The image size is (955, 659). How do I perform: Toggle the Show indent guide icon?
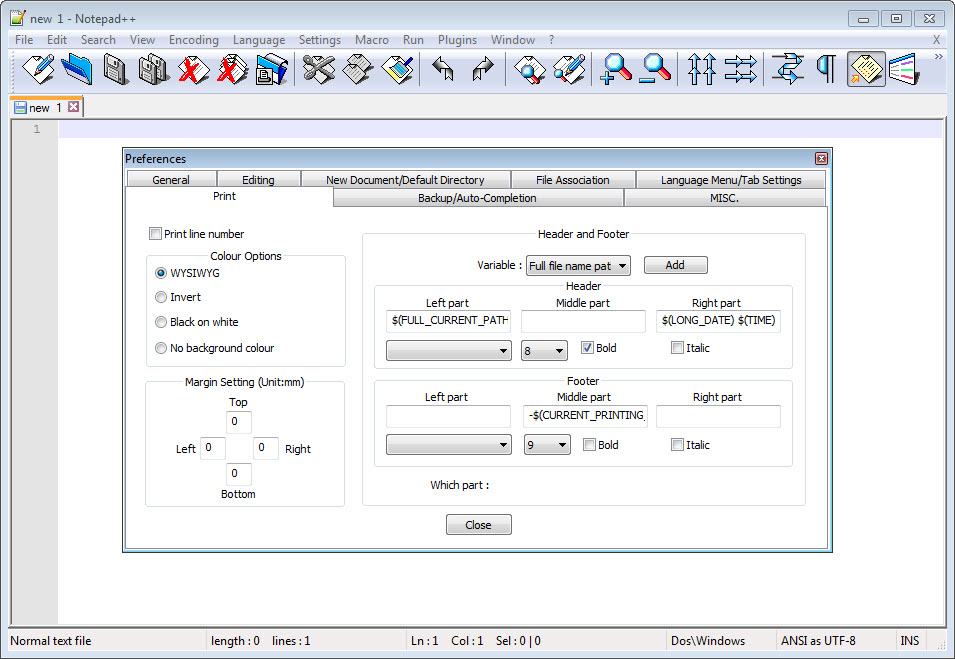[x=866, y=69]
